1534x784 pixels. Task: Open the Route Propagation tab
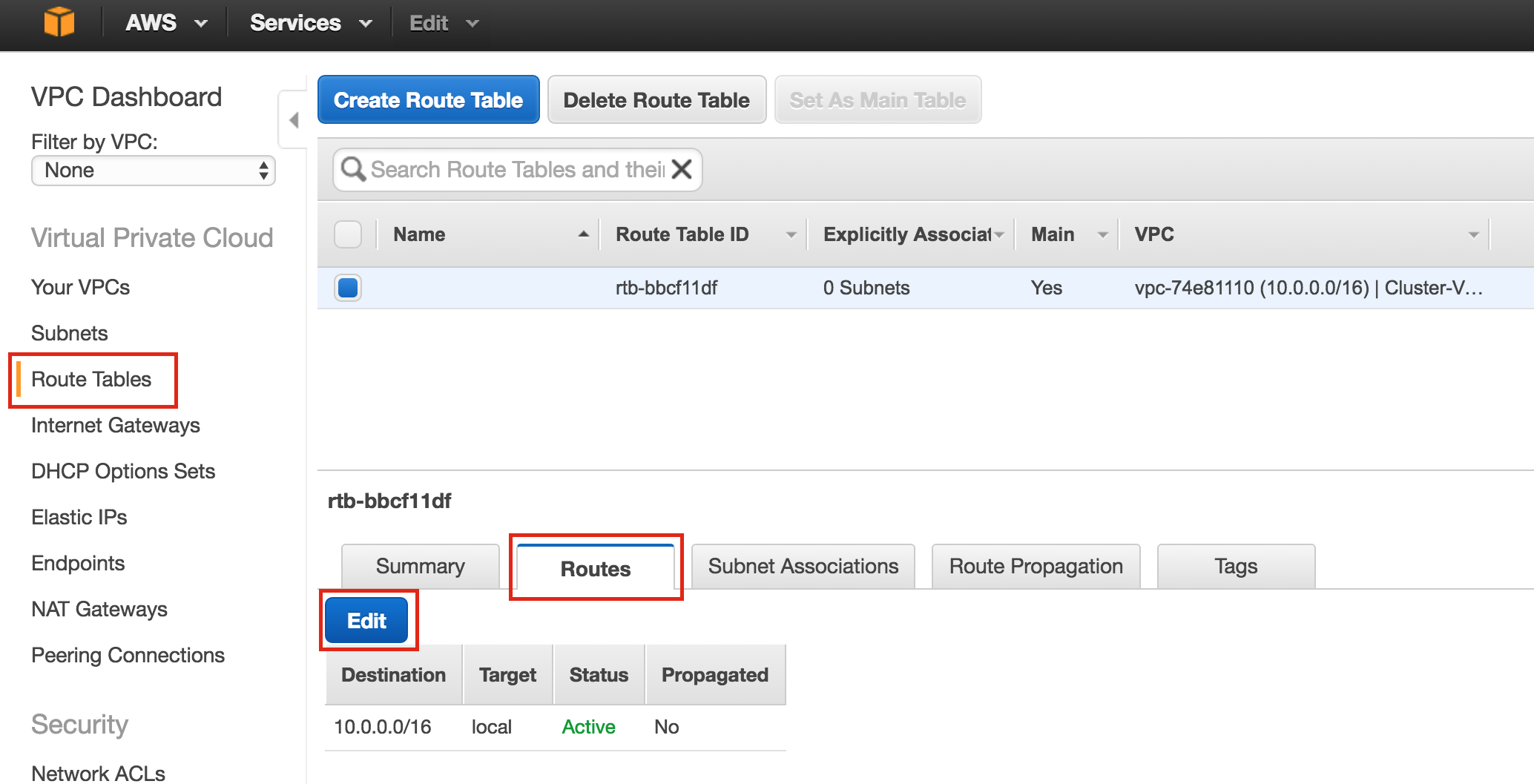[1036, 567]
